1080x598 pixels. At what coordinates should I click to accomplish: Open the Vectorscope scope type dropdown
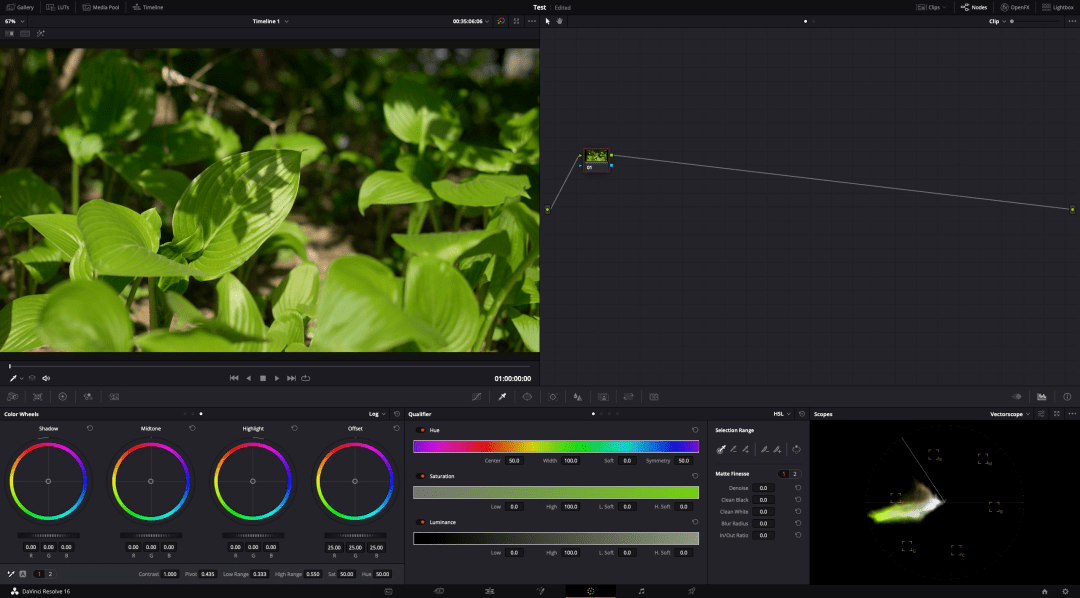pyautogui.click(x=1010, y=414)
